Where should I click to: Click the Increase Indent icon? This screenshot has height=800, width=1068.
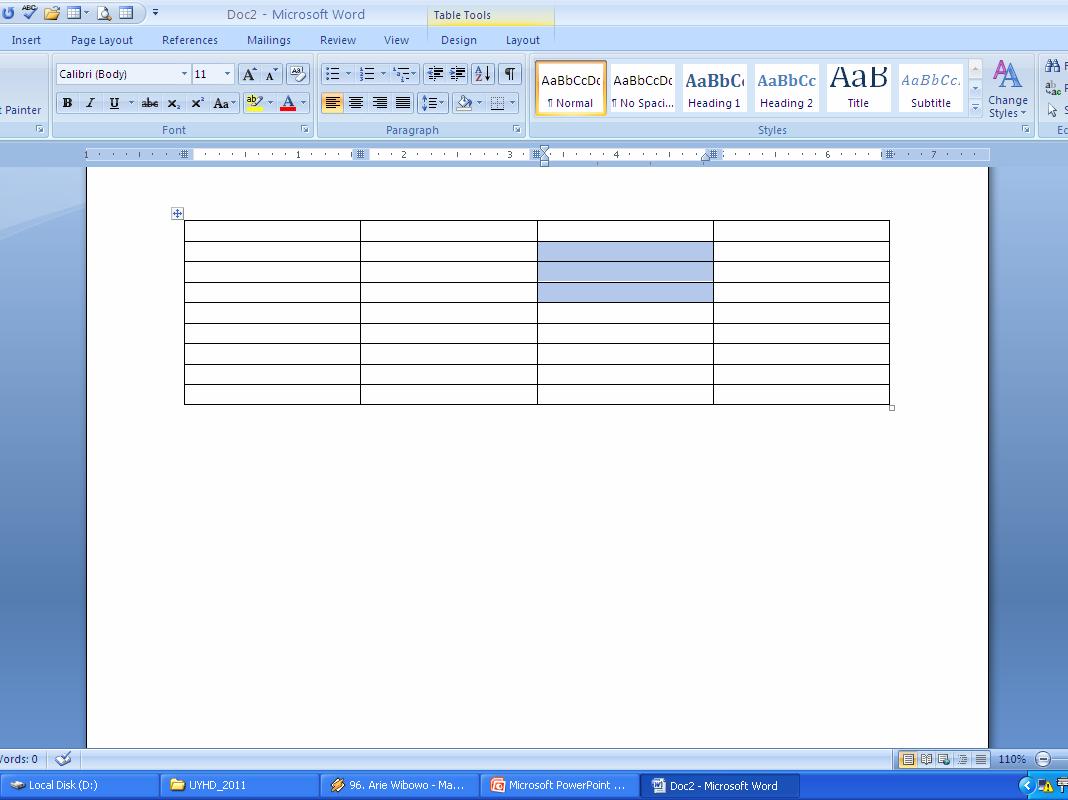[x=458, y=74]
